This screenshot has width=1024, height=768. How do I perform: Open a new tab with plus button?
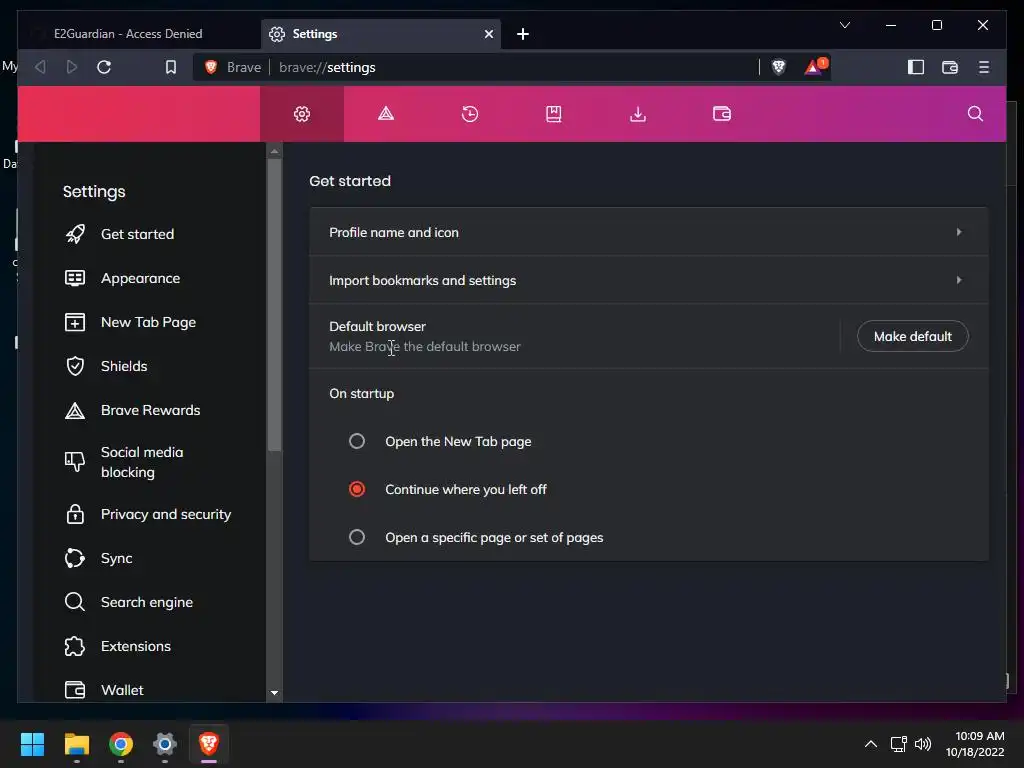(x=522, y=34)
